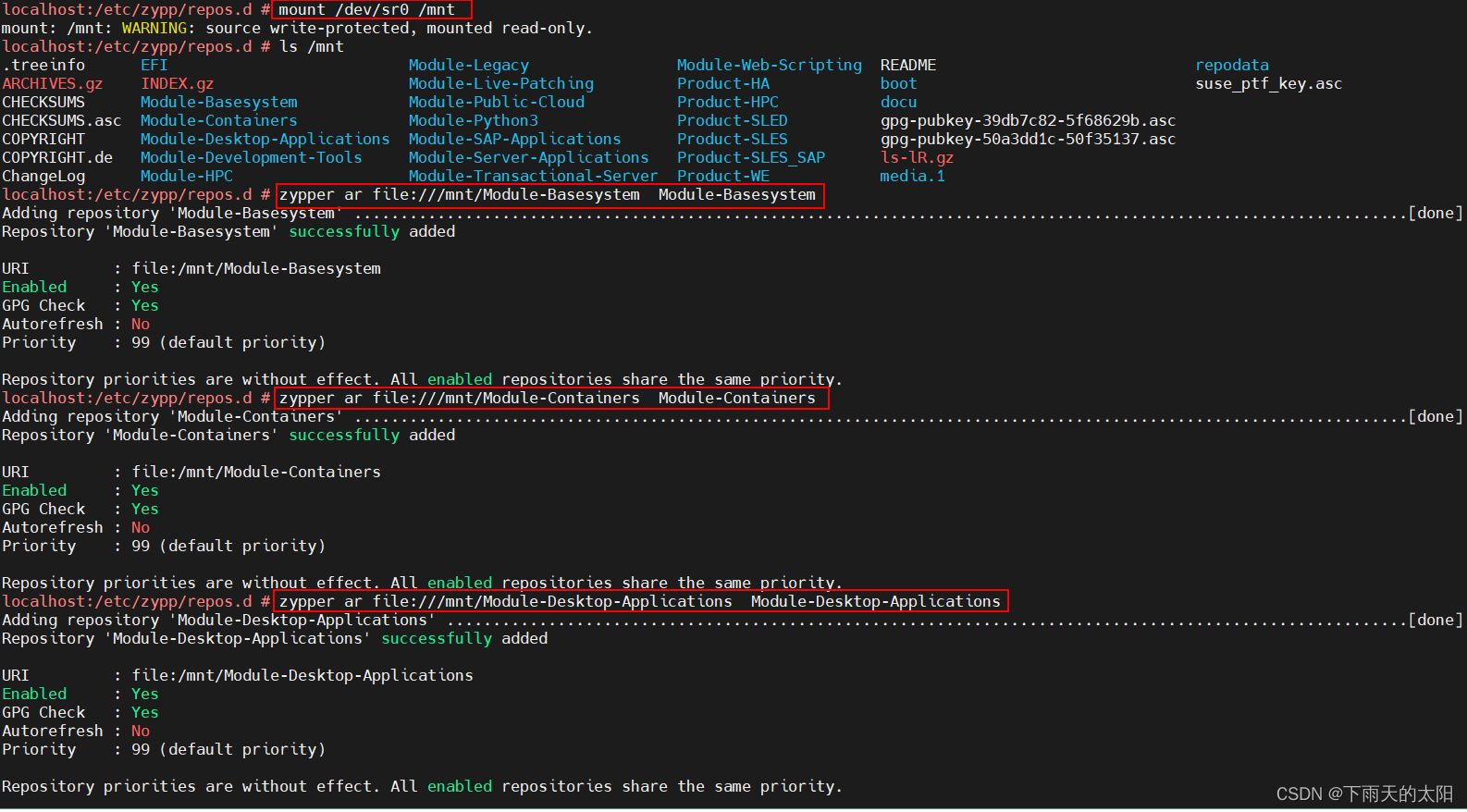Select the repodata directory name

click(x=1232, y=65)
